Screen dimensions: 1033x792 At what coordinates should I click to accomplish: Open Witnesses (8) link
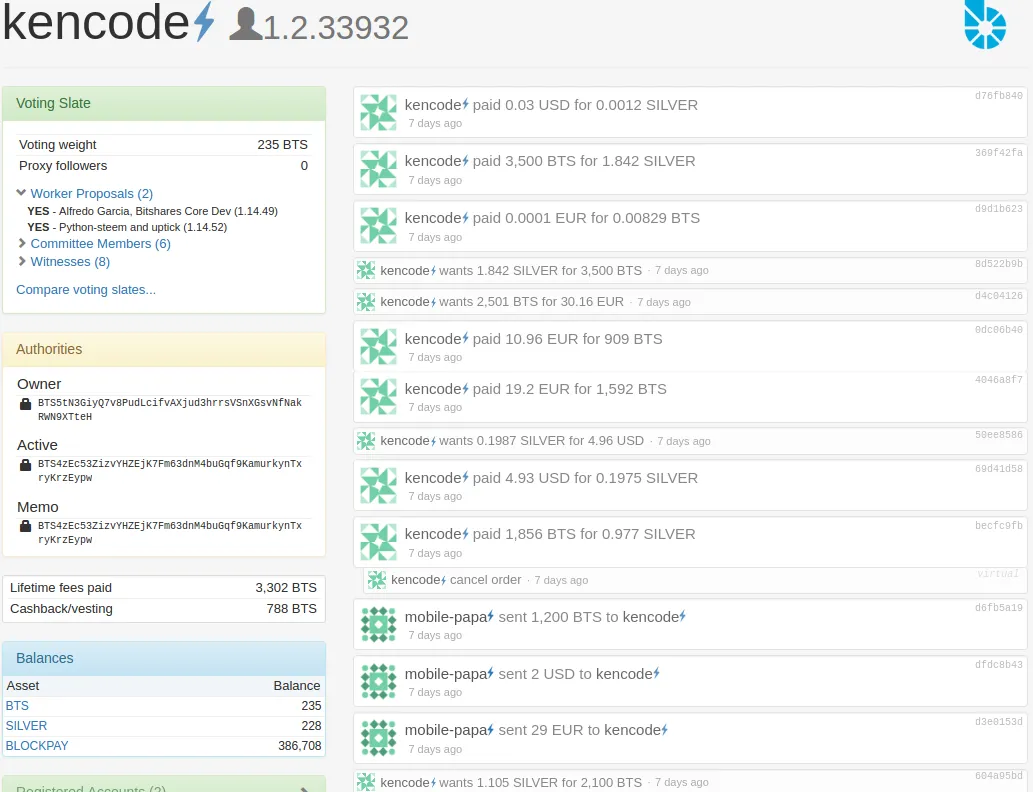(x=70, y=262)
